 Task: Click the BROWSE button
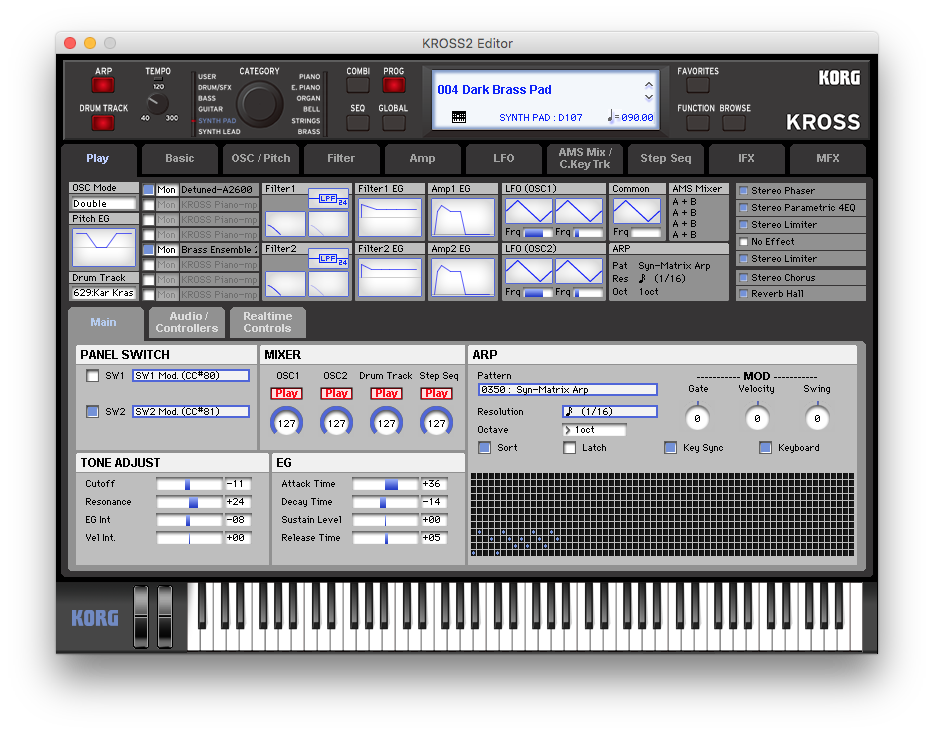[734, 123]
